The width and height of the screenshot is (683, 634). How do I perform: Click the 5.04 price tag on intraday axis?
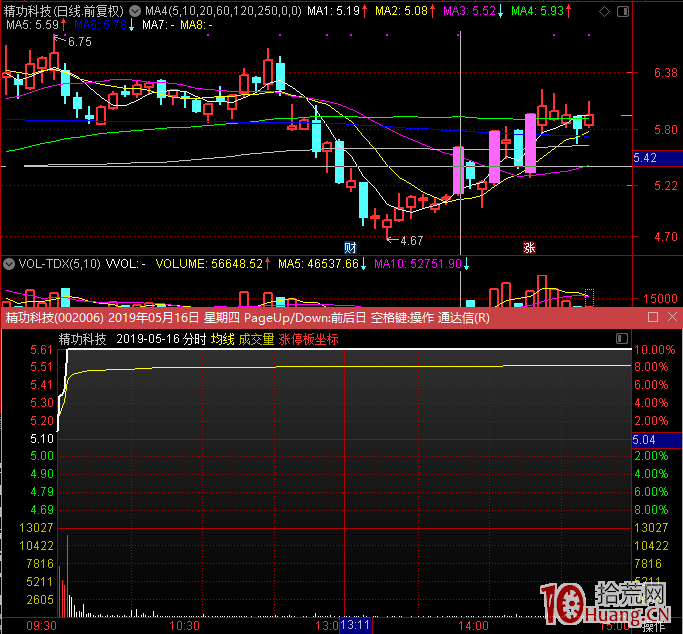656,440
